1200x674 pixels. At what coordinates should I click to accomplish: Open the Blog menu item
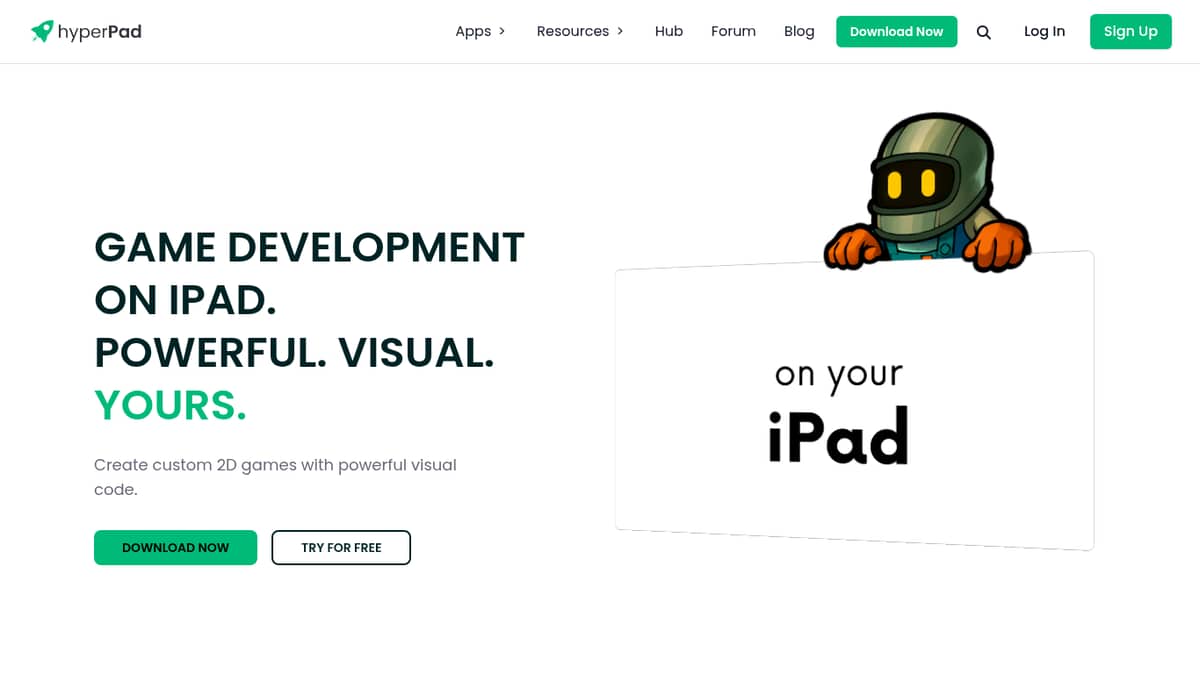click(799, 31)
